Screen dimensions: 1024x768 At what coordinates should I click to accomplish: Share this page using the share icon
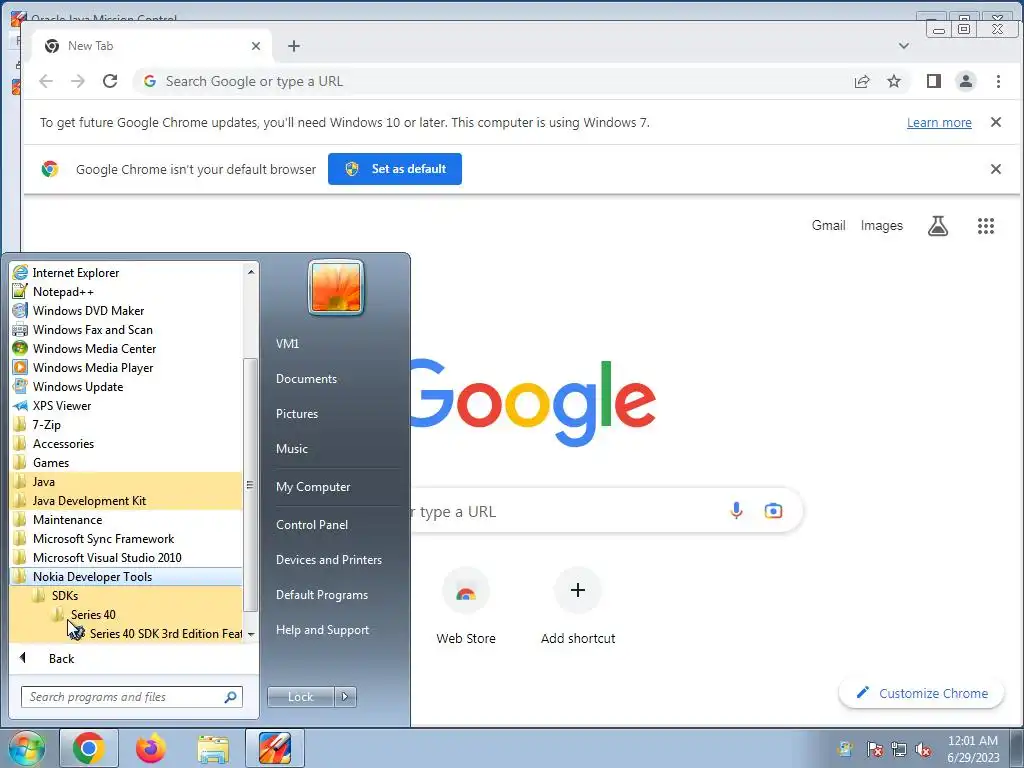click(862, 81)
